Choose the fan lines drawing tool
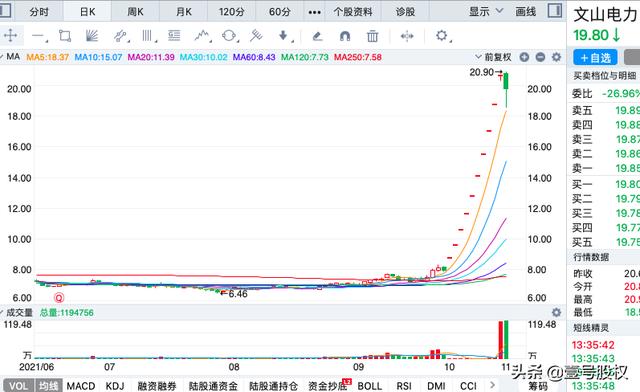This screenshot has height=392, width=640. tap(92, 36)
